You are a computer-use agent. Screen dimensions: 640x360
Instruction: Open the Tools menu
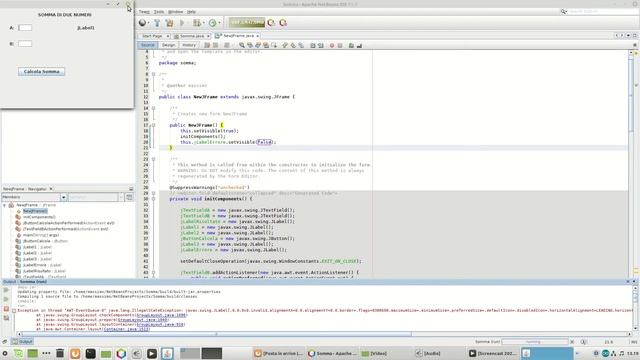click(x=159, y=12)
